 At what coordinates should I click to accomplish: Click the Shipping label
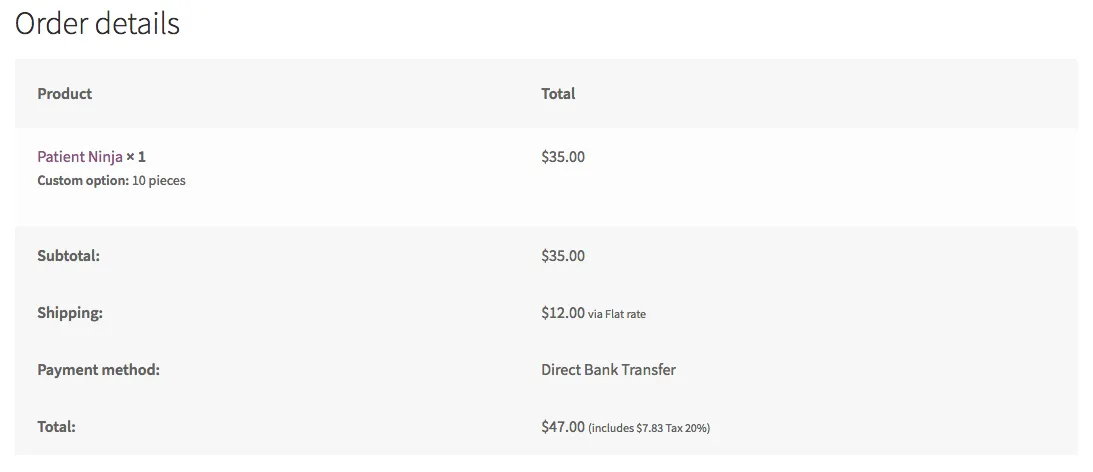point(70,313)
